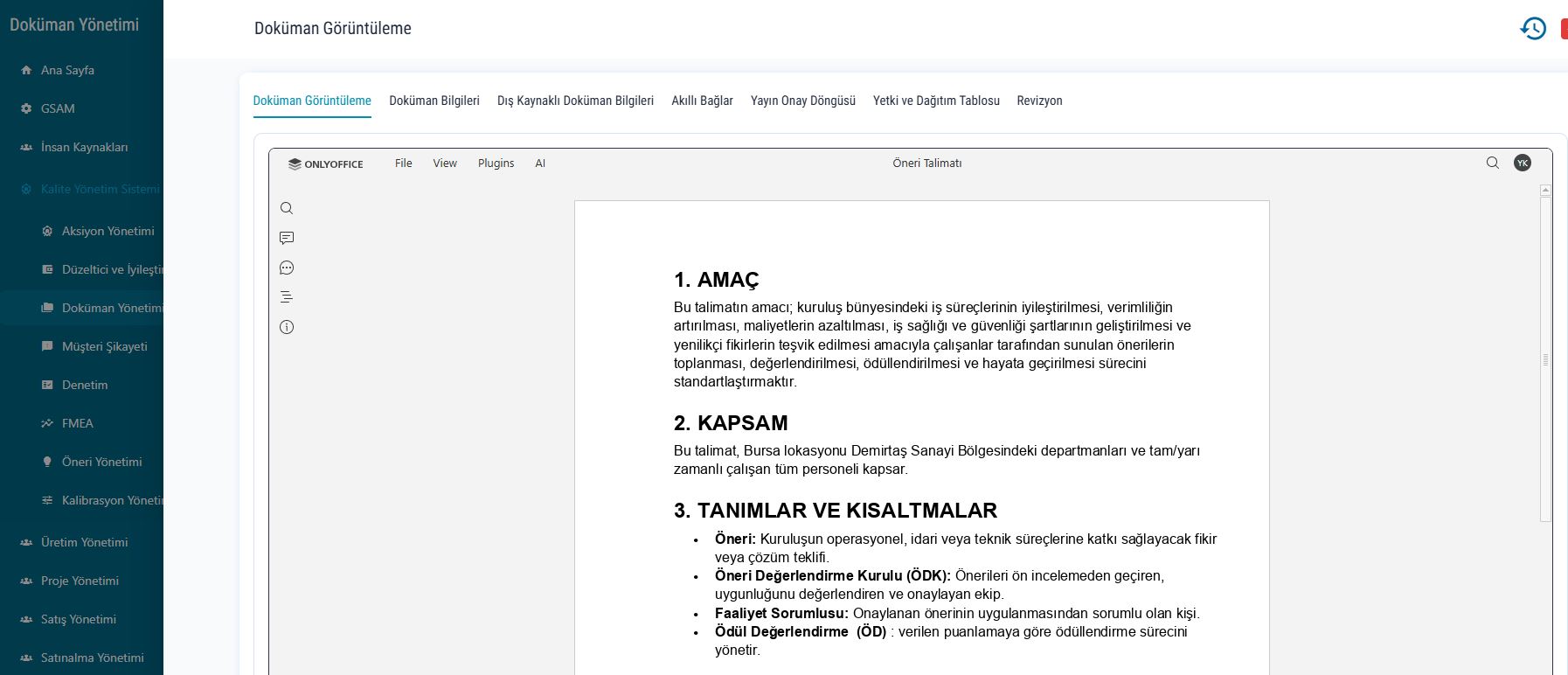This screenshot has width=1568, height=675.
Task: Open Kalibrasyon Yönetimi sidebar link
Action: tap(113, 500)
